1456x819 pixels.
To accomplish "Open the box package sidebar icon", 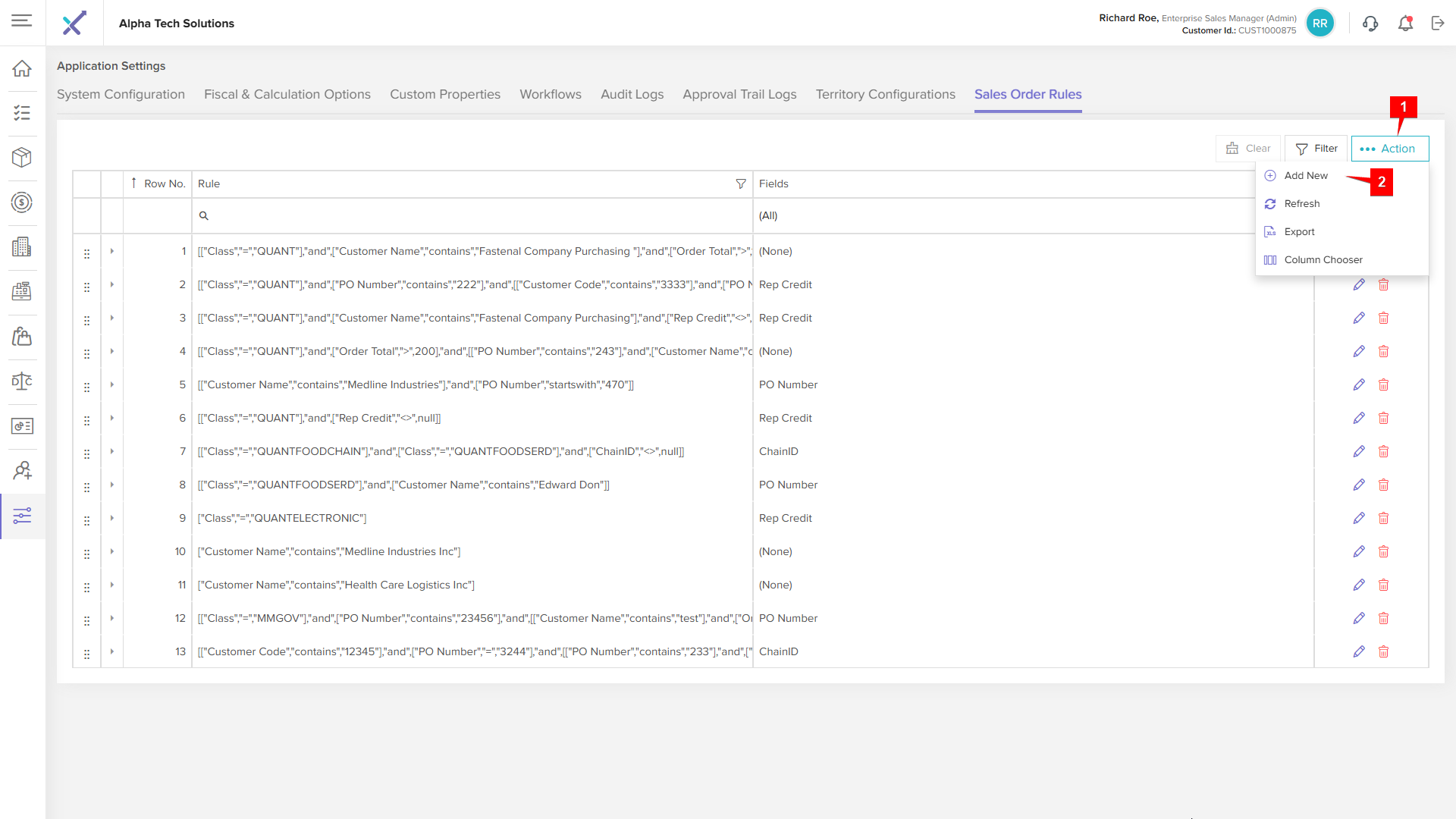I will coord(22,157).
